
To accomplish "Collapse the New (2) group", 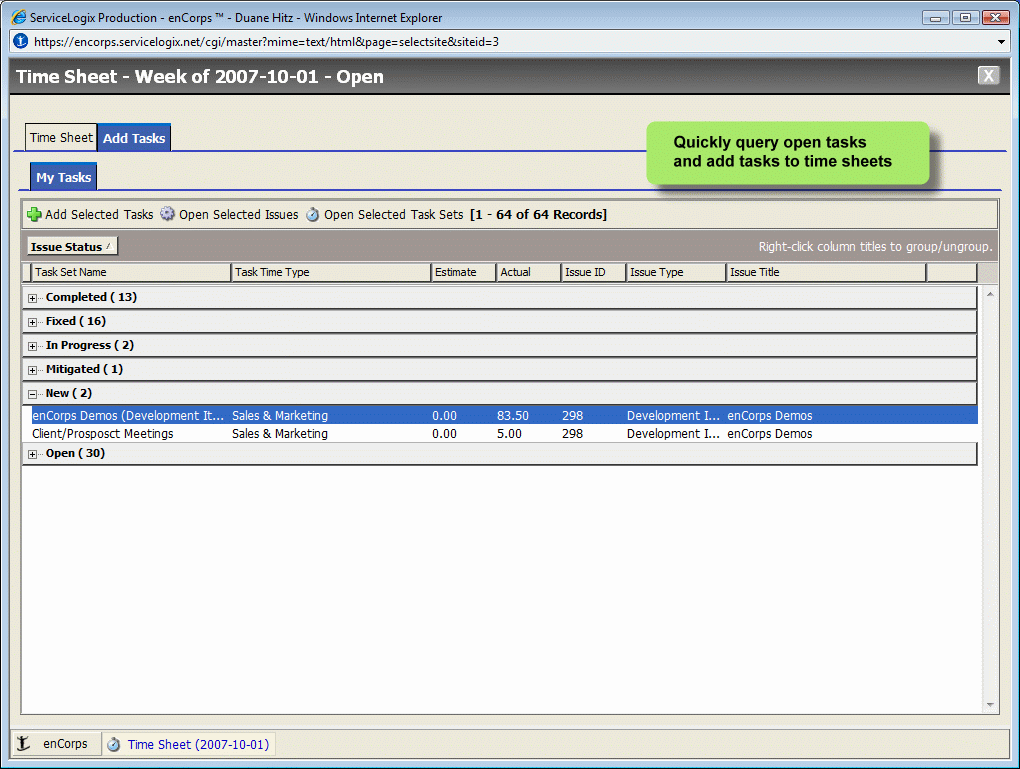I will pos(33,394).
